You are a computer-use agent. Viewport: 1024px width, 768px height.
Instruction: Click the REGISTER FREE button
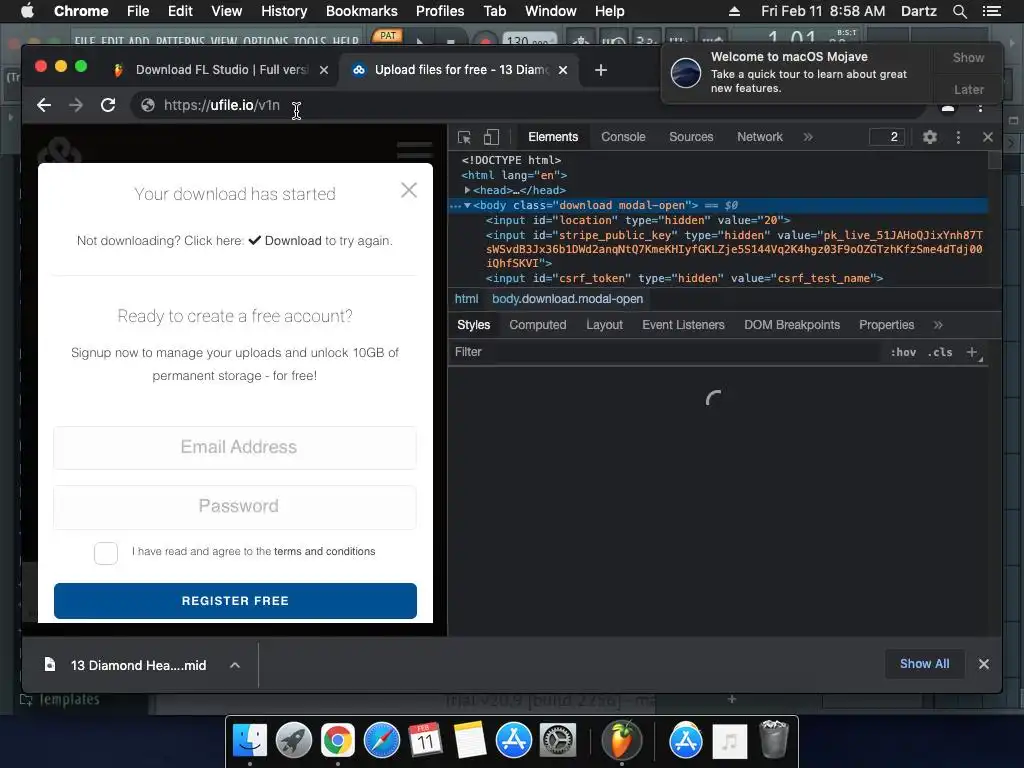(x=235, y=601)
